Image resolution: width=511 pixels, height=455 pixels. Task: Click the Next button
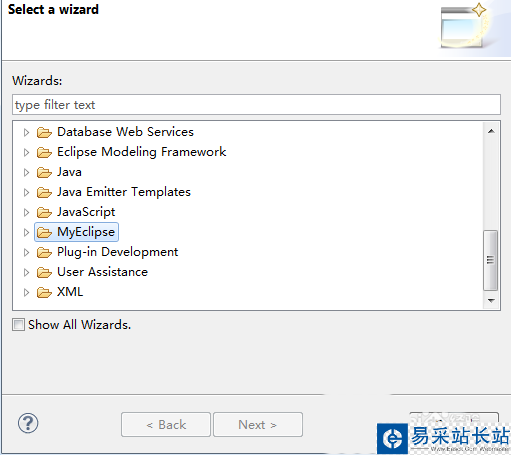coord(258,425)
